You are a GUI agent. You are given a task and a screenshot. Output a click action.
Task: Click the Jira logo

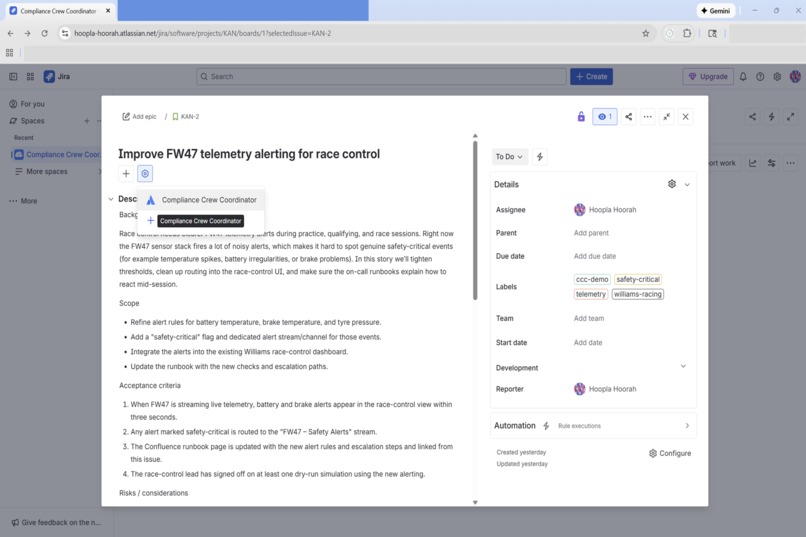click(57, 77)
